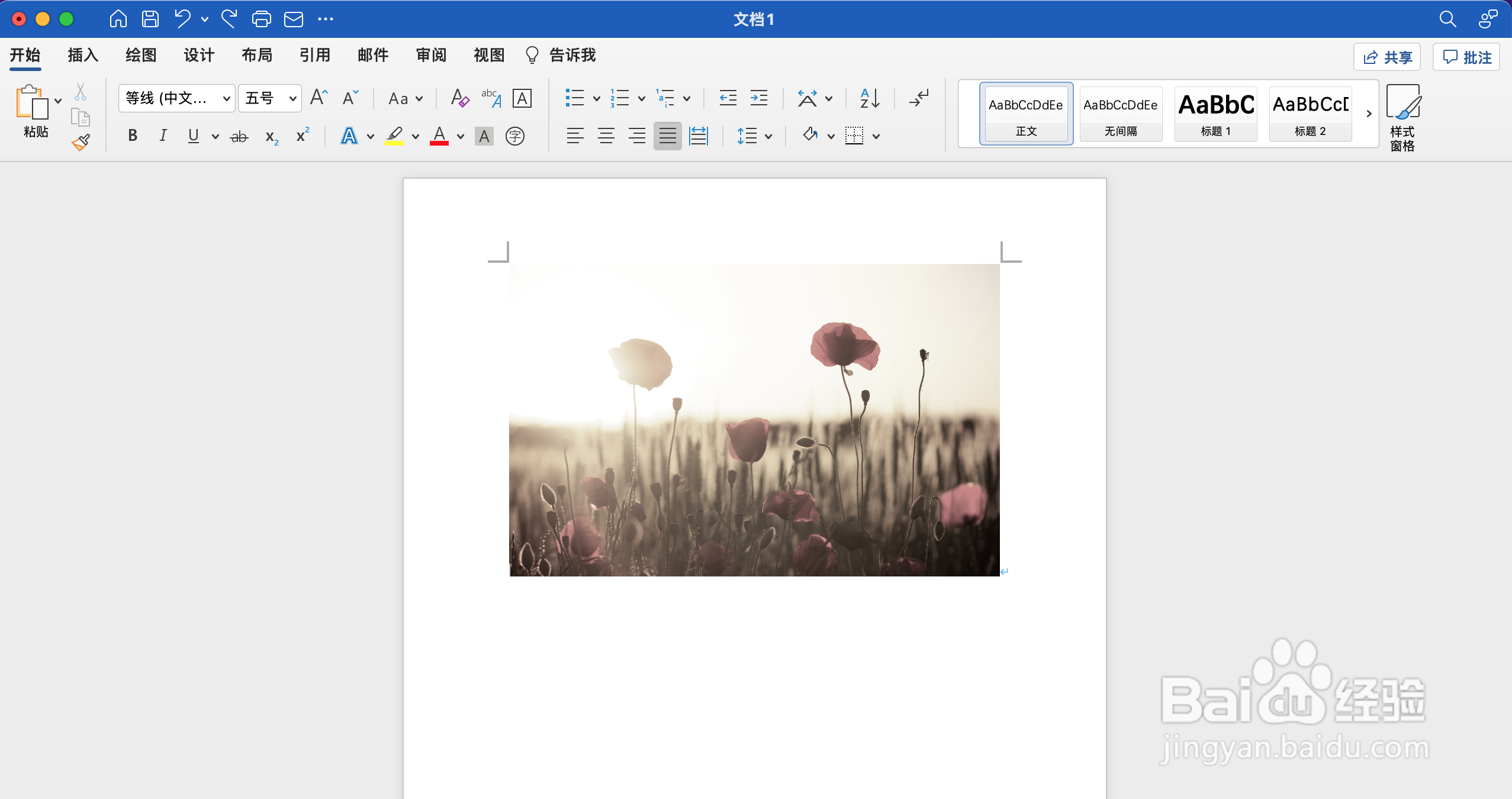Apply subscript formatting
The width and height of the screenshot is (1512, 799).
click(272, 137)
